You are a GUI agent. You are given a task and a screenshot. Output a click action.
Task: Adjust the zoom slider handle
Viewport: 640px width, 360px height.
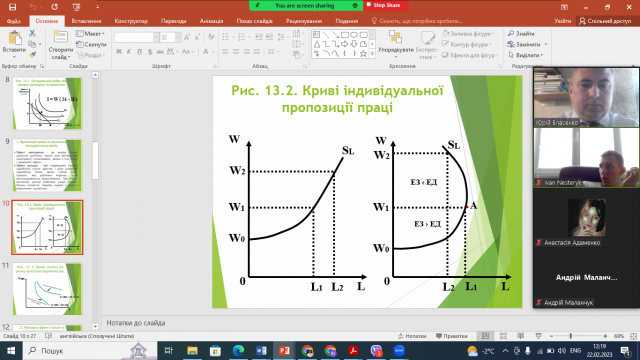tap(571, 336)
